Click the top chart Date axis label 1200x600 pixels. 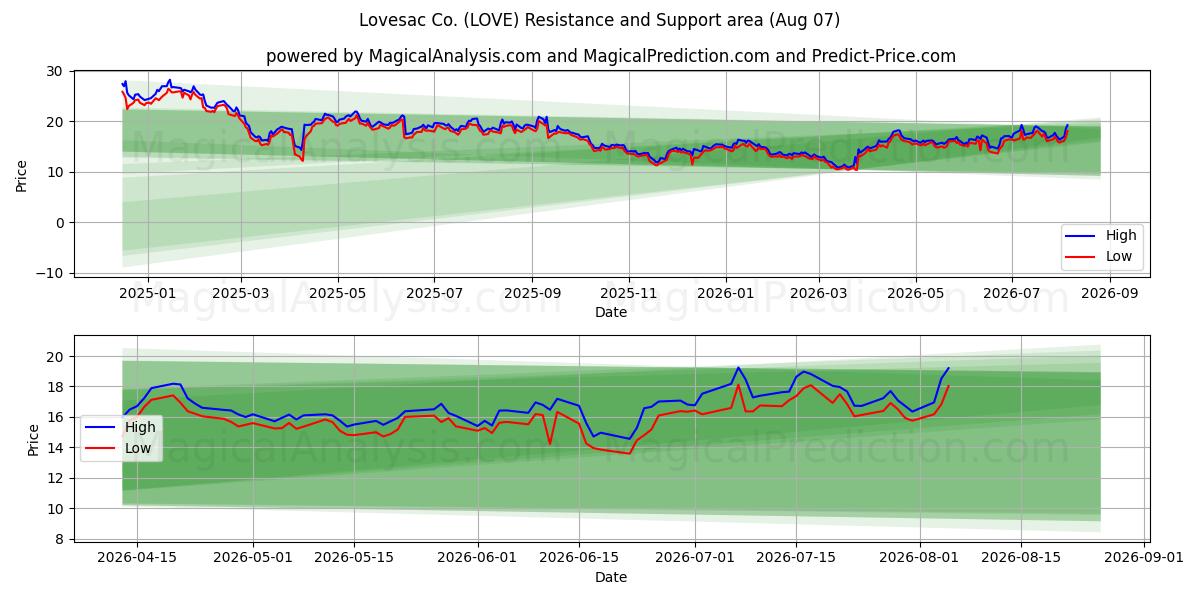point(611,312)
